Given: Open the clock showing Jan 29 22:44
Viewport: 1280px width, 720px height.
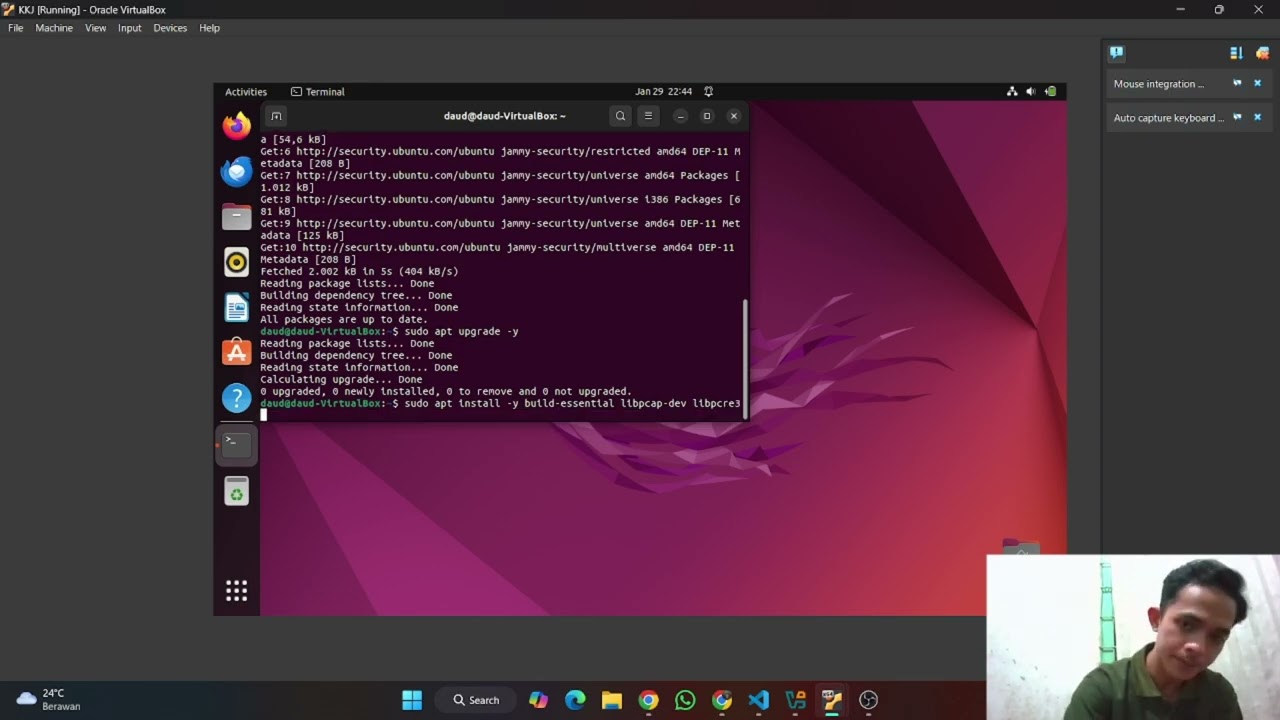Looking at the screenshot, I should [664, 91].
